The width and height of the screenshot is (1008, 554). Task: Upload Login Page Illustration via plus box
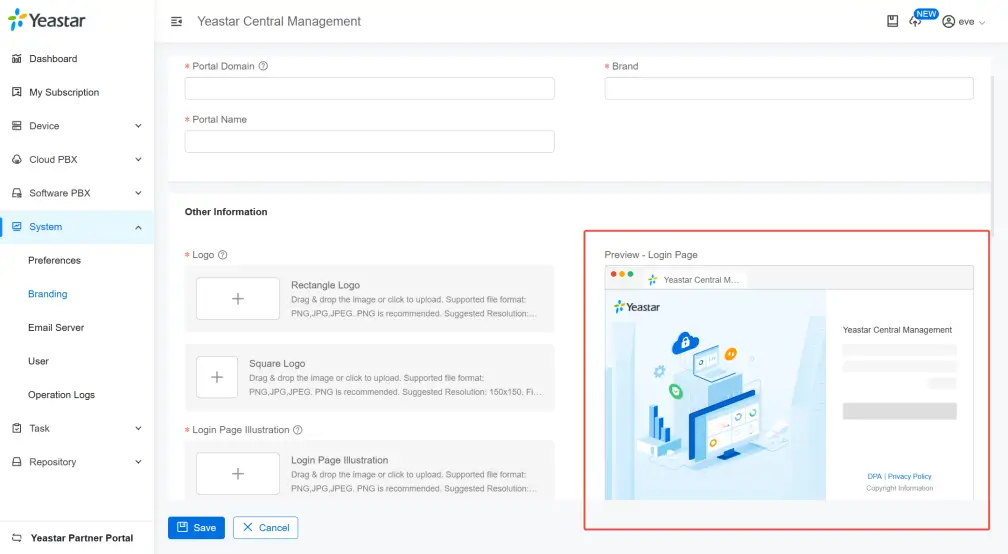click(x=238, y=473)
